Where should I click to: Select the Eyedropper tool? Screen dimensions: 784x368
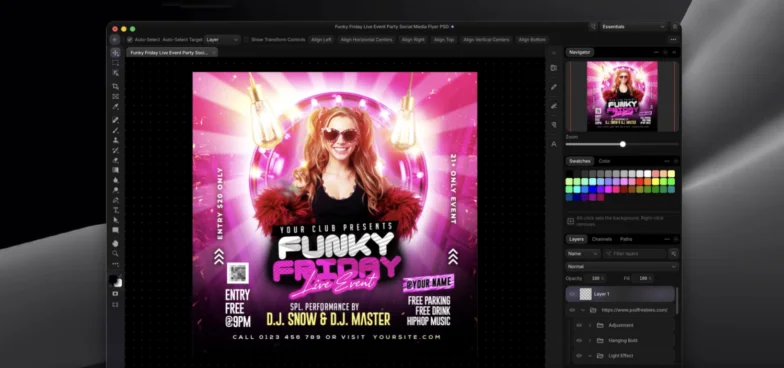tap(116, 106)
